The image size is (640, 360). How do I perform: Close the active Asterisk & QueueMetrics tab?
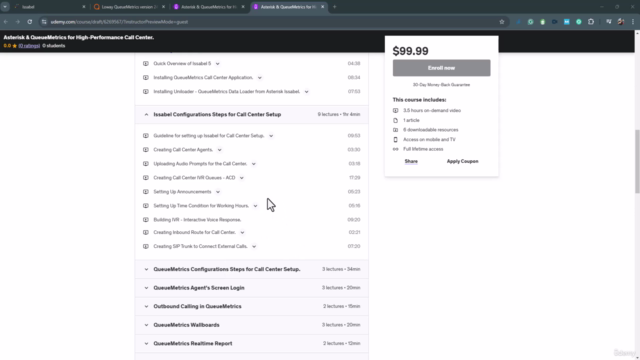coord(322,7)
